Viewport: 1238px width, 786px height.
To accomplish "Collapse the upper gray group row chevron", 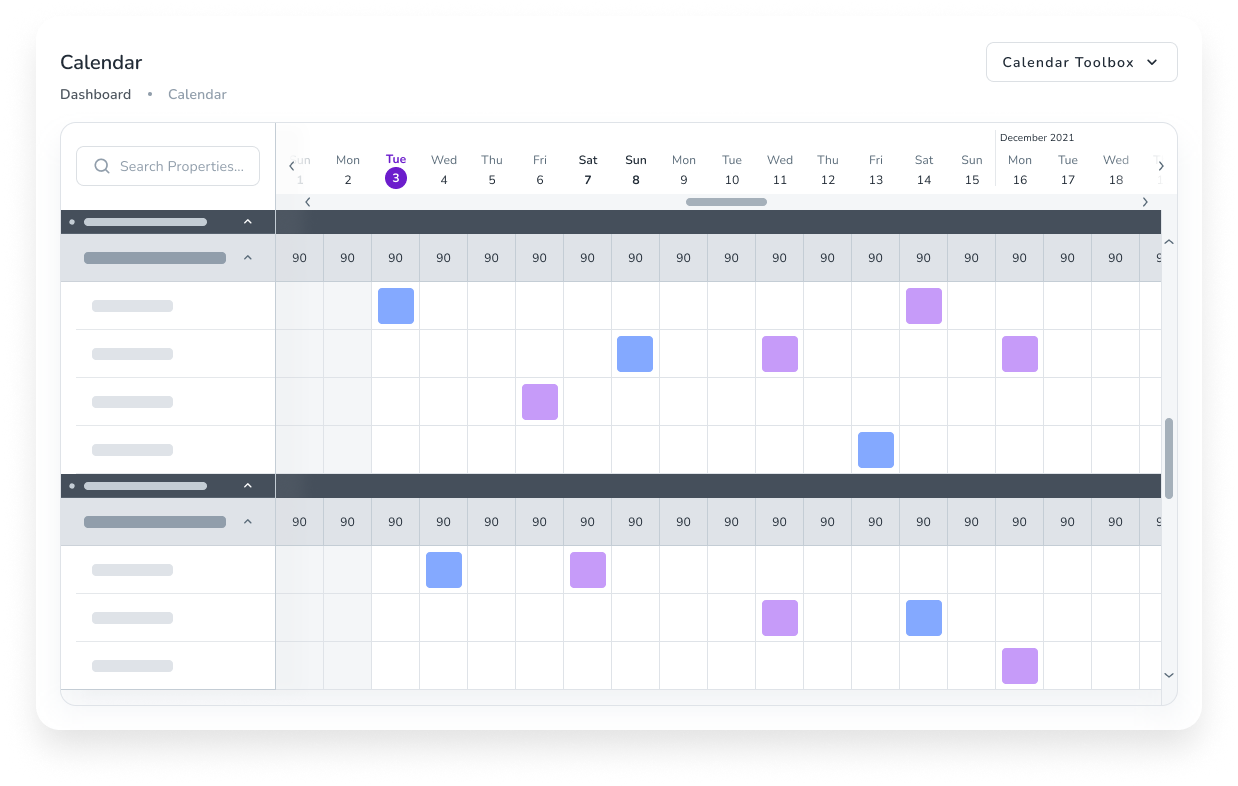I will coord(248,258).
